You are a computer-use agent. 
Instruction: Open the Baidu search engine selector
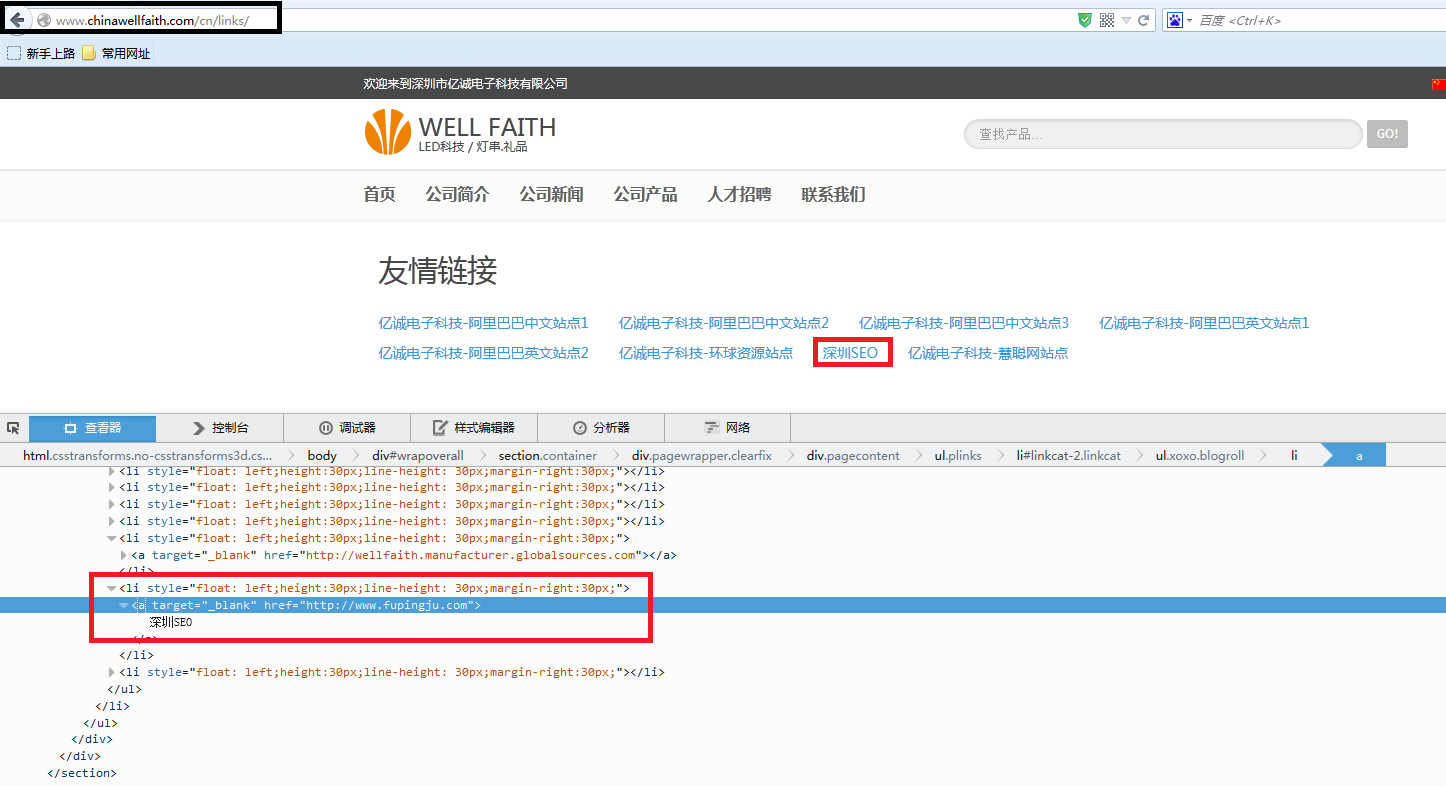(1179, 20)
